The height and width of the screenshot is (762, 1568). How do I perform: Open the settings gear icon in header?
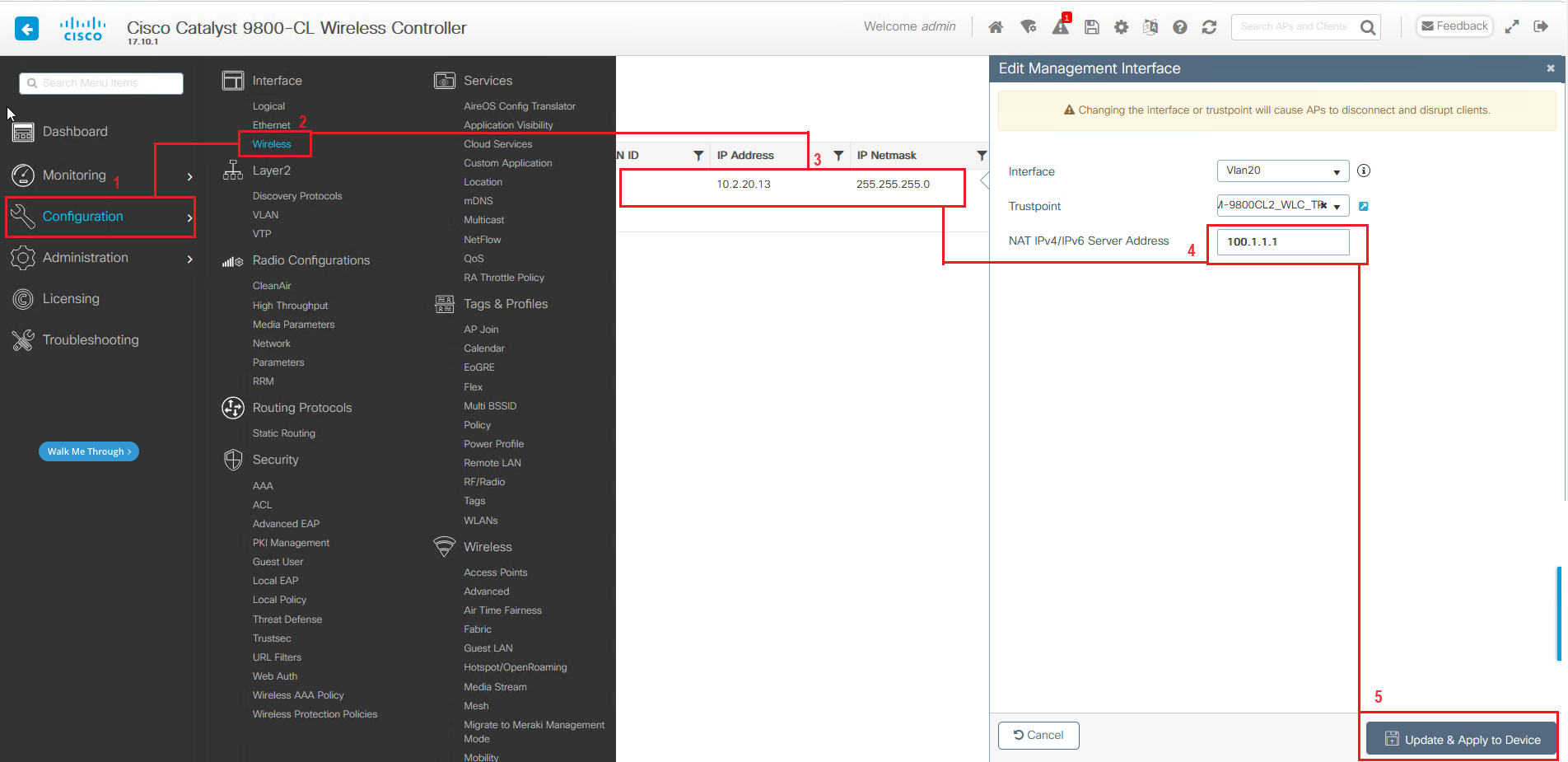tap(1121, 27)
